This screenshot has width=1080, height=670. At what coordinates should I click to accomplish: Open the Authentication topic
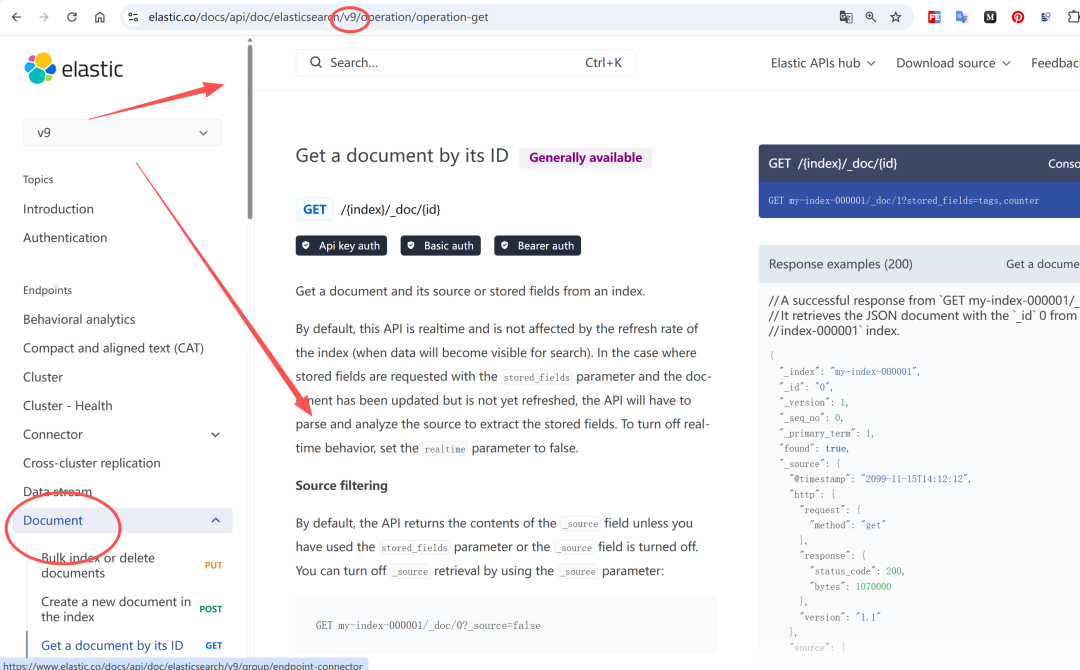[65, 238]
